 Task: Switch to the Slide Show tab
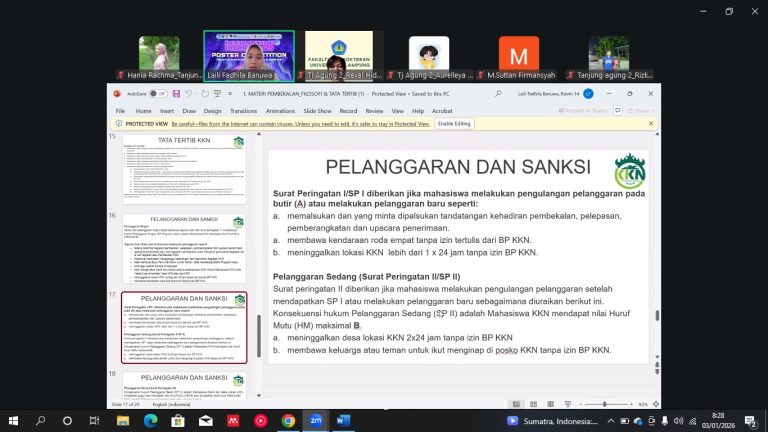[317, 111]
